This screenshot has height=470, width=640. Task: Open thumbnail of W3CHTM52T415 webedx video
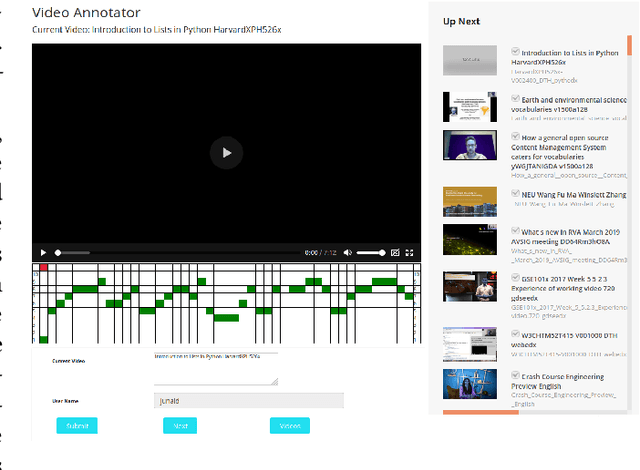coord(470,344)
